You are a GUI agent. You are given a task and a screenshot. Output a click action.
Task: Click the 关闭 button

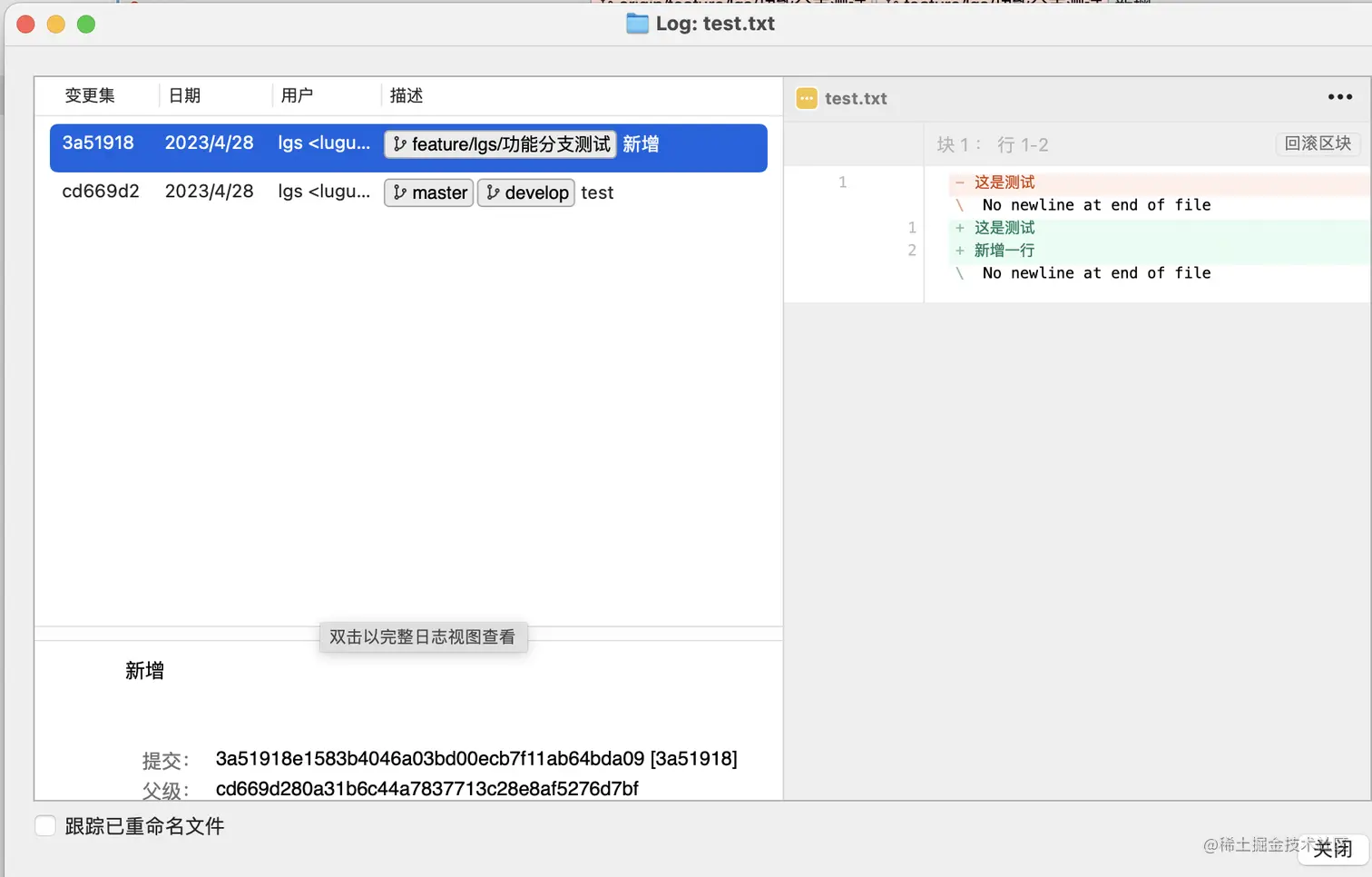[1332, 849]
